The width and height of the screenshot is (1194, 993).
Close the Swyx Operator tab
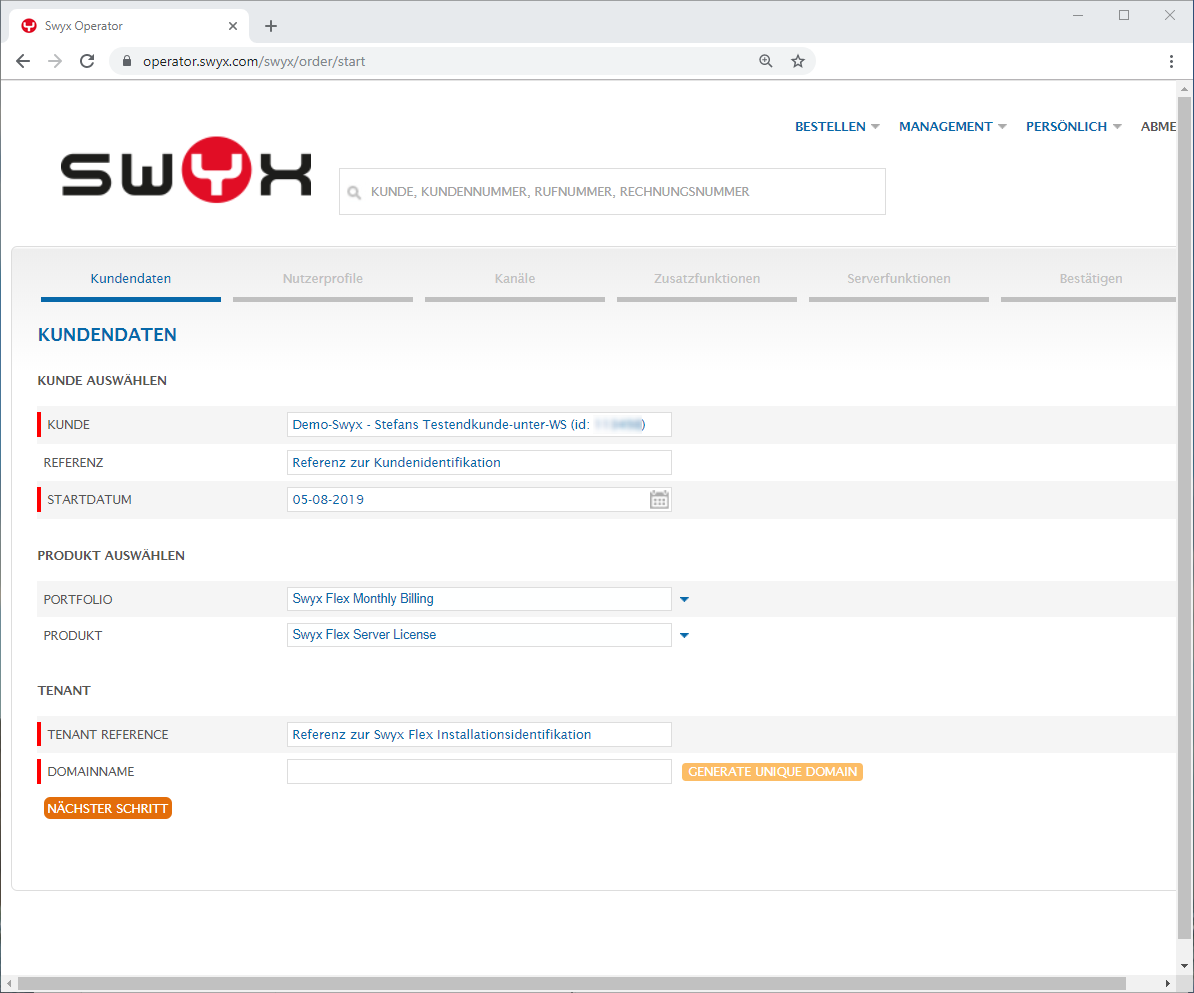pos(233,26)
